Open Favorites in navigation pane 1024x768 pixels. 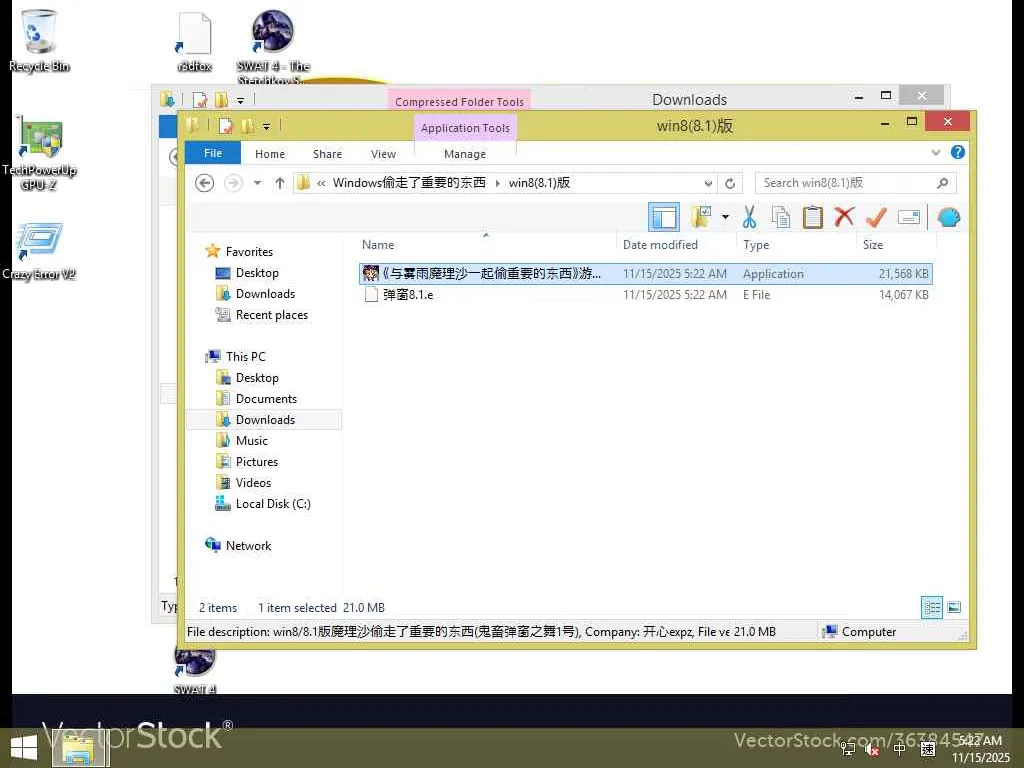249,251
